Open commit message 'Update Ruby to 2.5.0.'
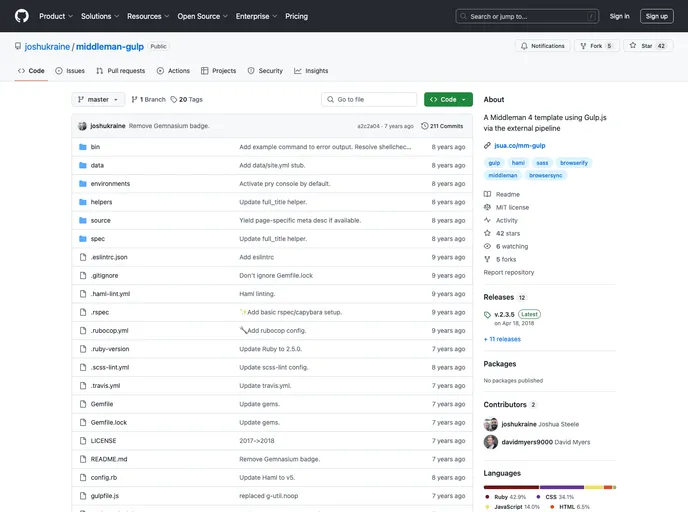688x512 pixels. coord(270,349)
